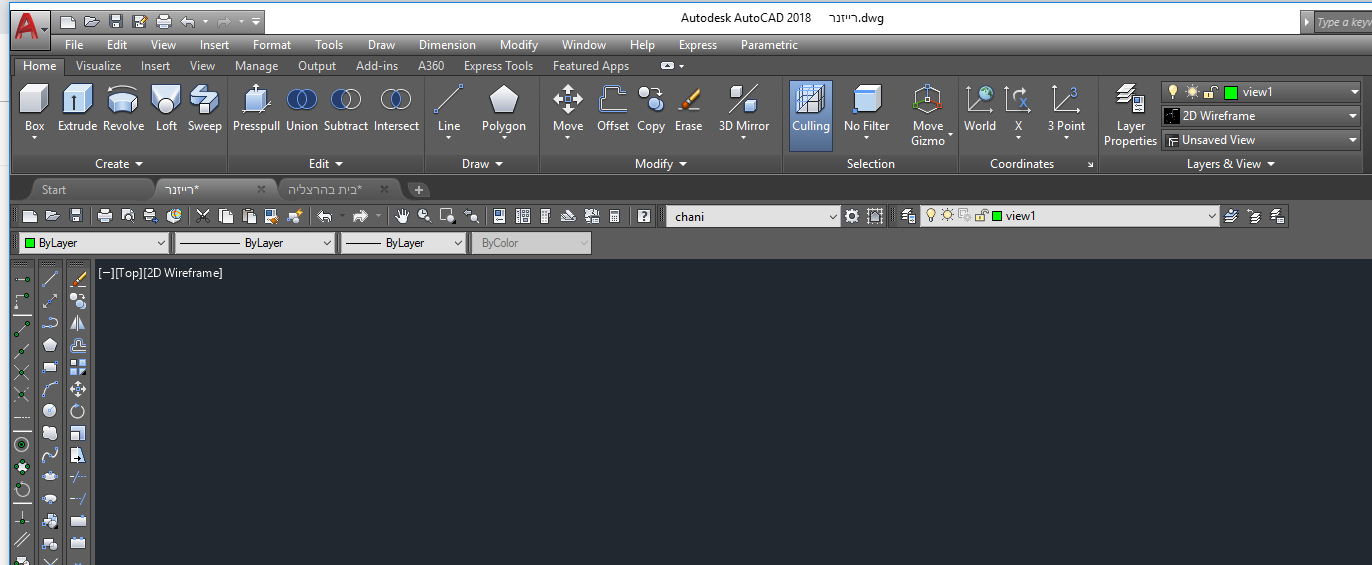Click the Plot printer icon in toolbar
The width and height of the screenshot is (1372, 565).
click(x=105, y=215)
